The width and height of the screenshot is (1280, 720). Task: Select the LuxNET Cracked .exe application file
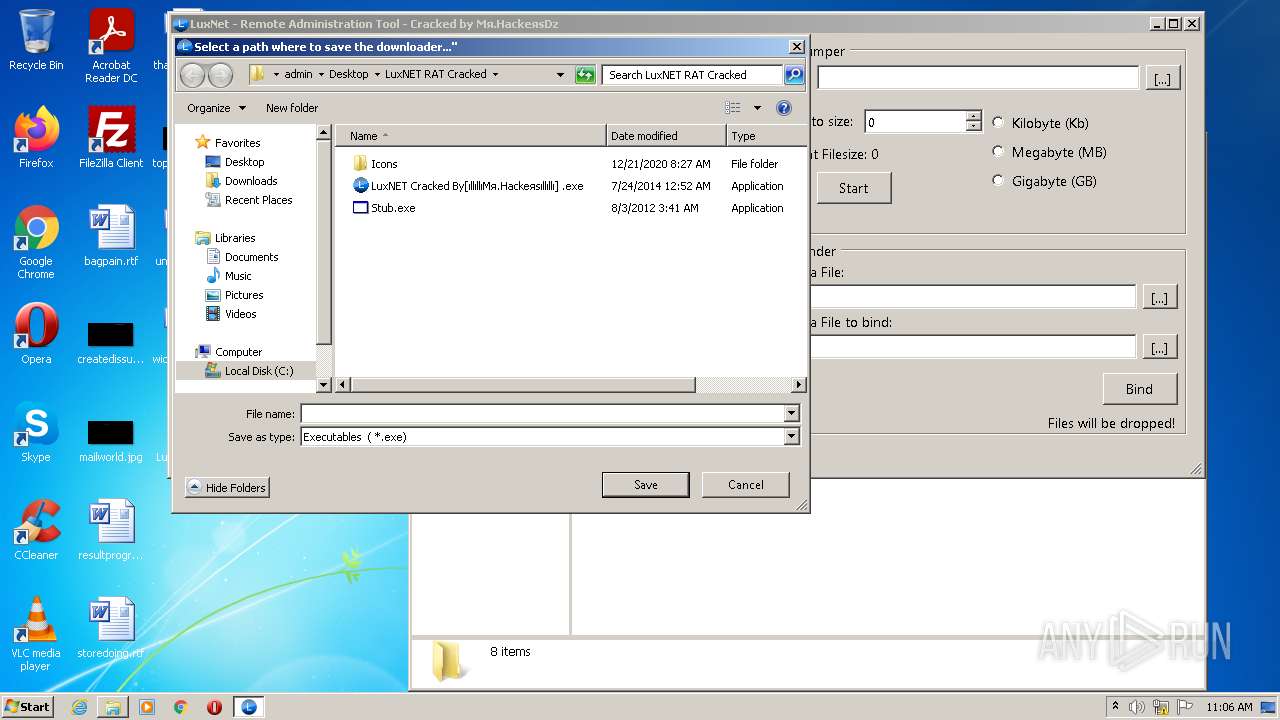[x=469, y=186]
